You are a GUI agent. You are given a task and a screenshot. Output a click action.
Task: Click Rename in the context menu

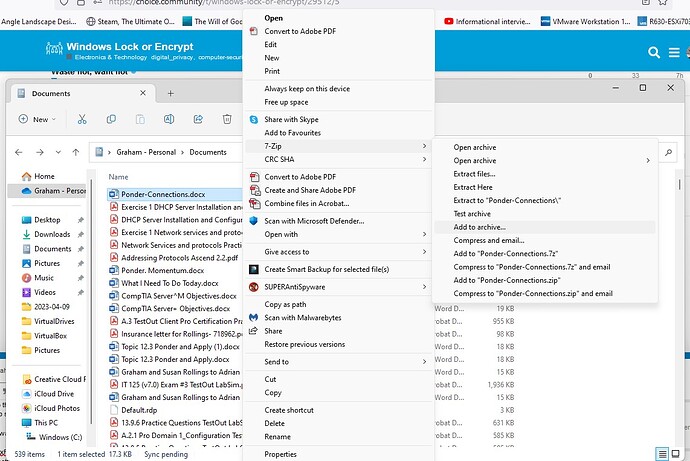pyautogui.click(x=277, y=436)
